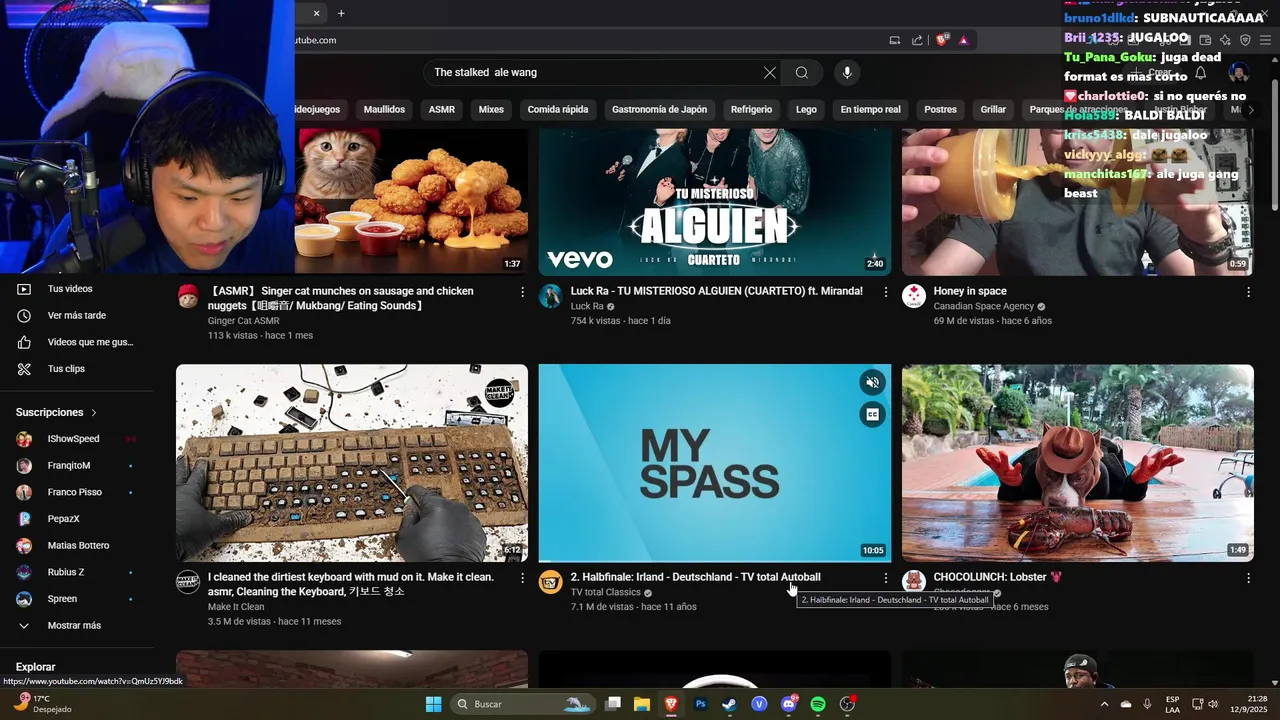Open options for dirtiest keyboard video
Screen dimensions: 1280x720
(x=522, y=578)
